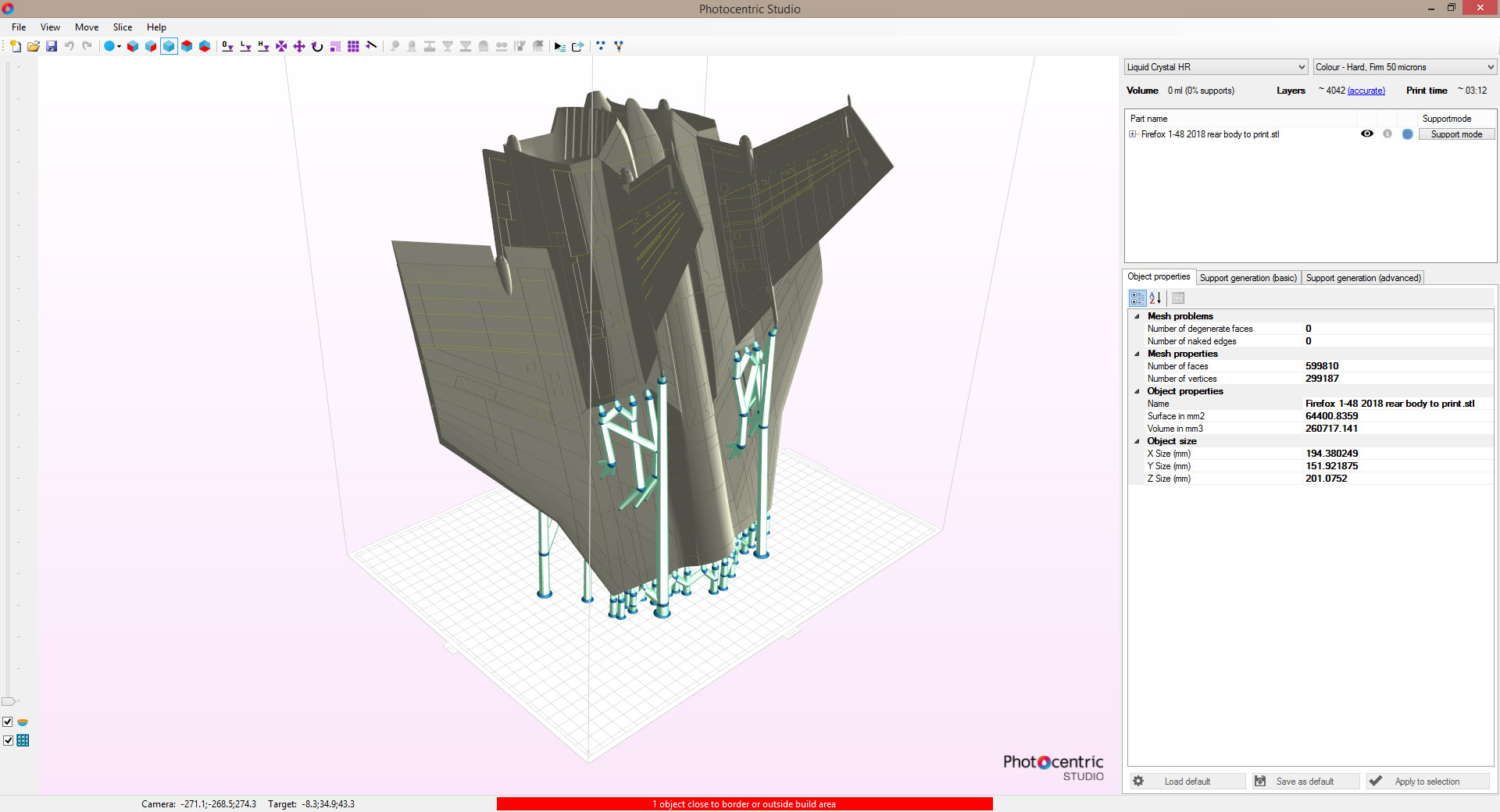
Task: Collapse the Mesh problems section
Action: coord(1137,316)
